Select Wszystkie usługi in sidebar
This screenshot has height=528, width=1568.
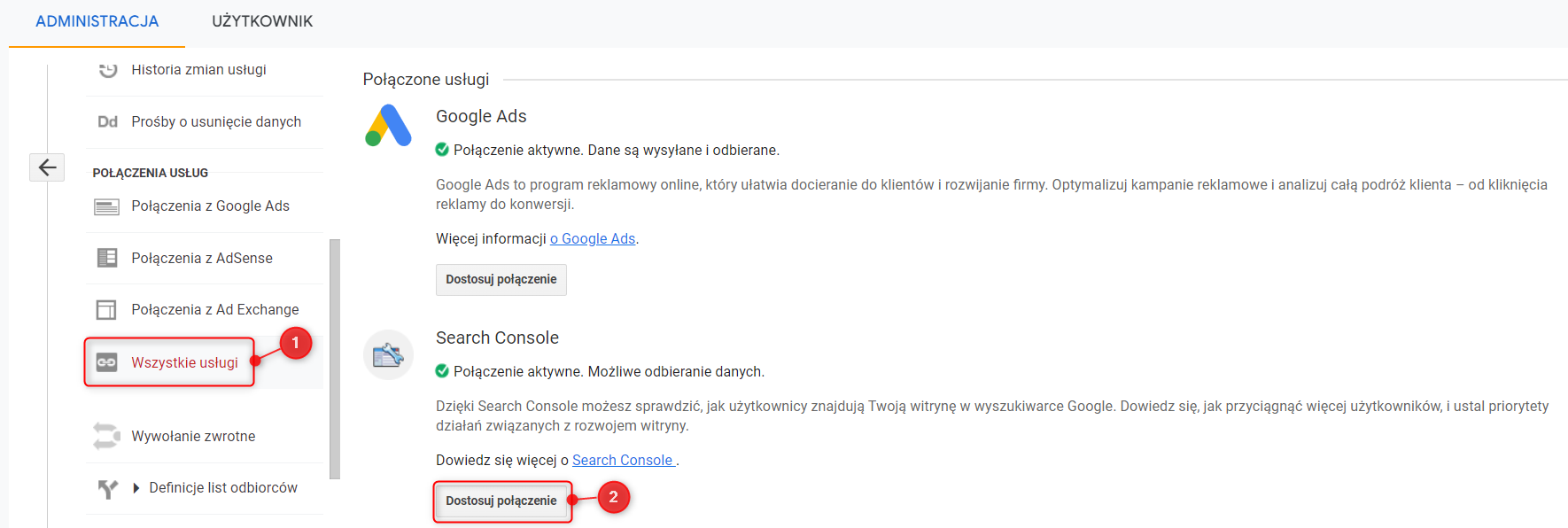point(184,363)
